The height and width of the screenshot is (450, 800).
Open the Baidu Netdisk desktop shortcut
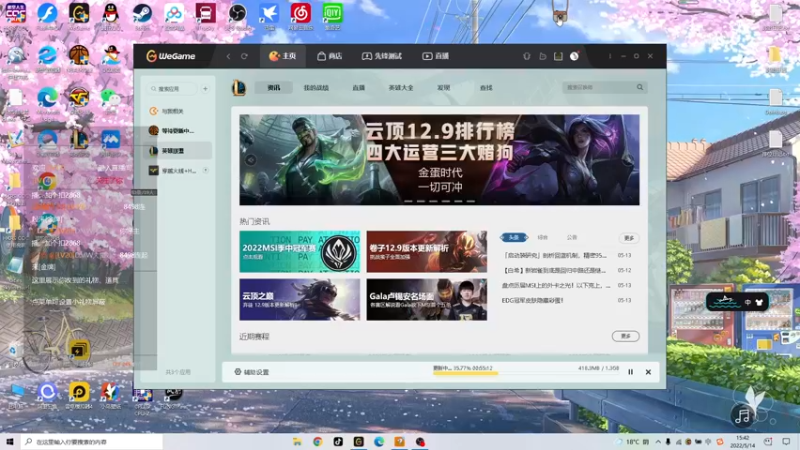[x=174, y=16]
